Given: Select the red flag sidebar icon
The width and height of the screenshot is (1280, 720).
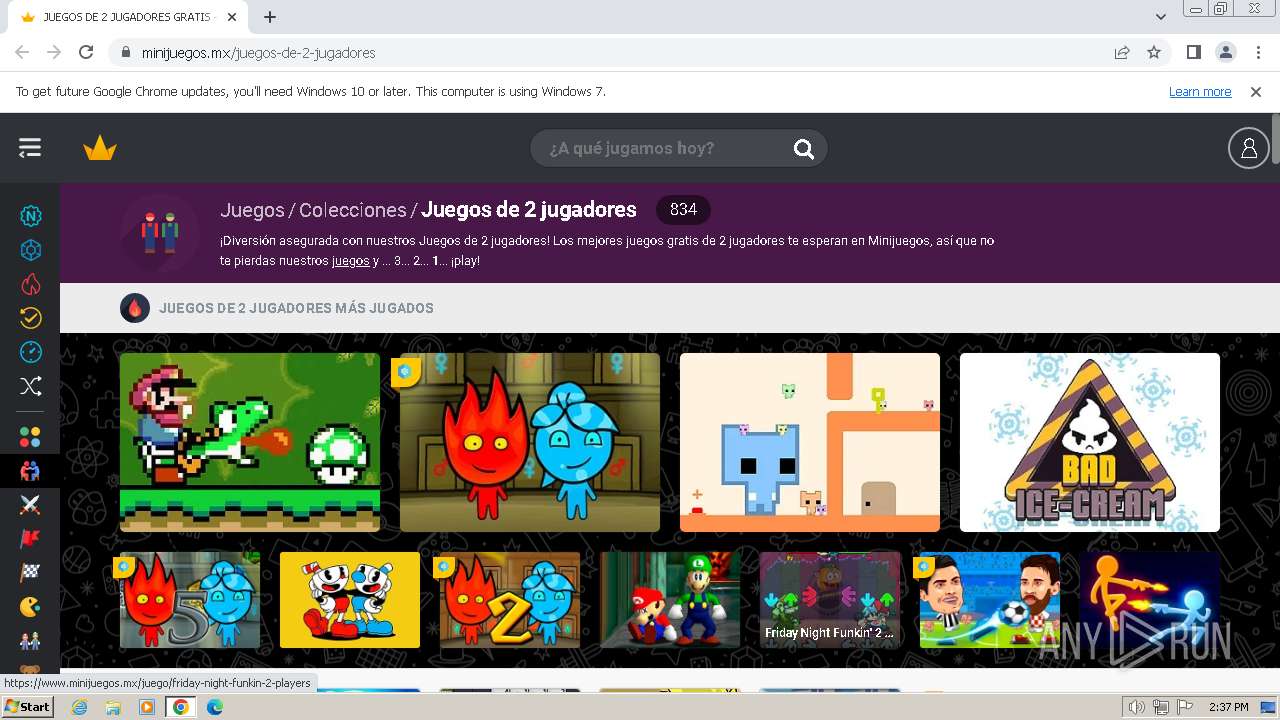Looking at the screenshot, I should [31, 539].
